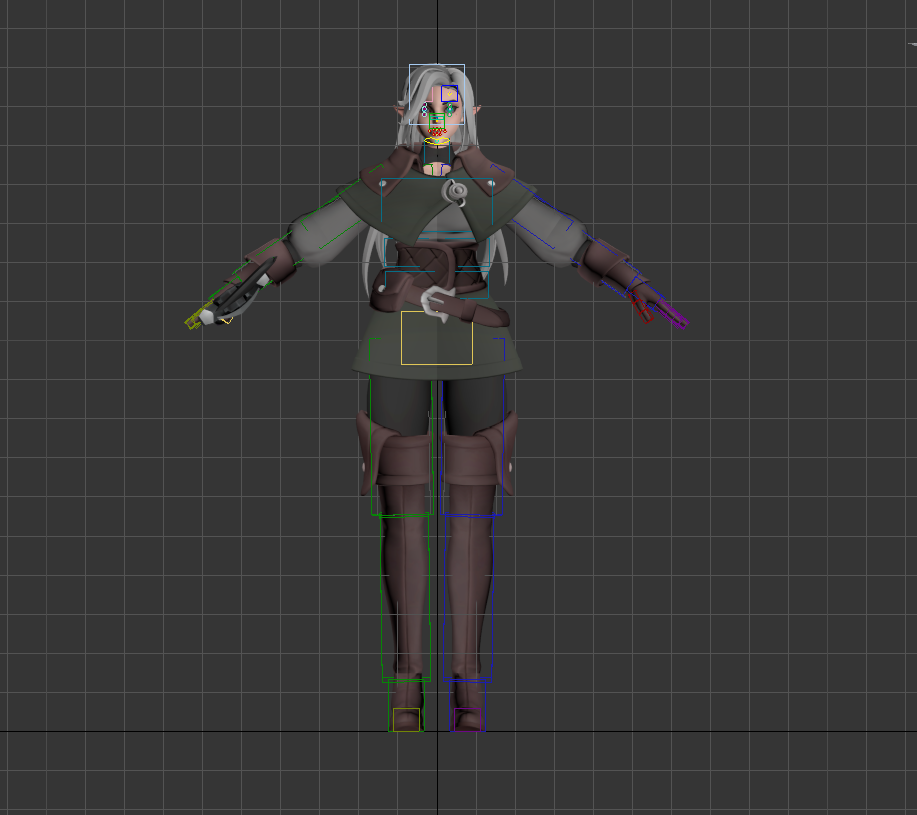The height and width of the screenshot is (815, 917).
Task: Select the yellow ellipse jaw control
Action: 436,142
